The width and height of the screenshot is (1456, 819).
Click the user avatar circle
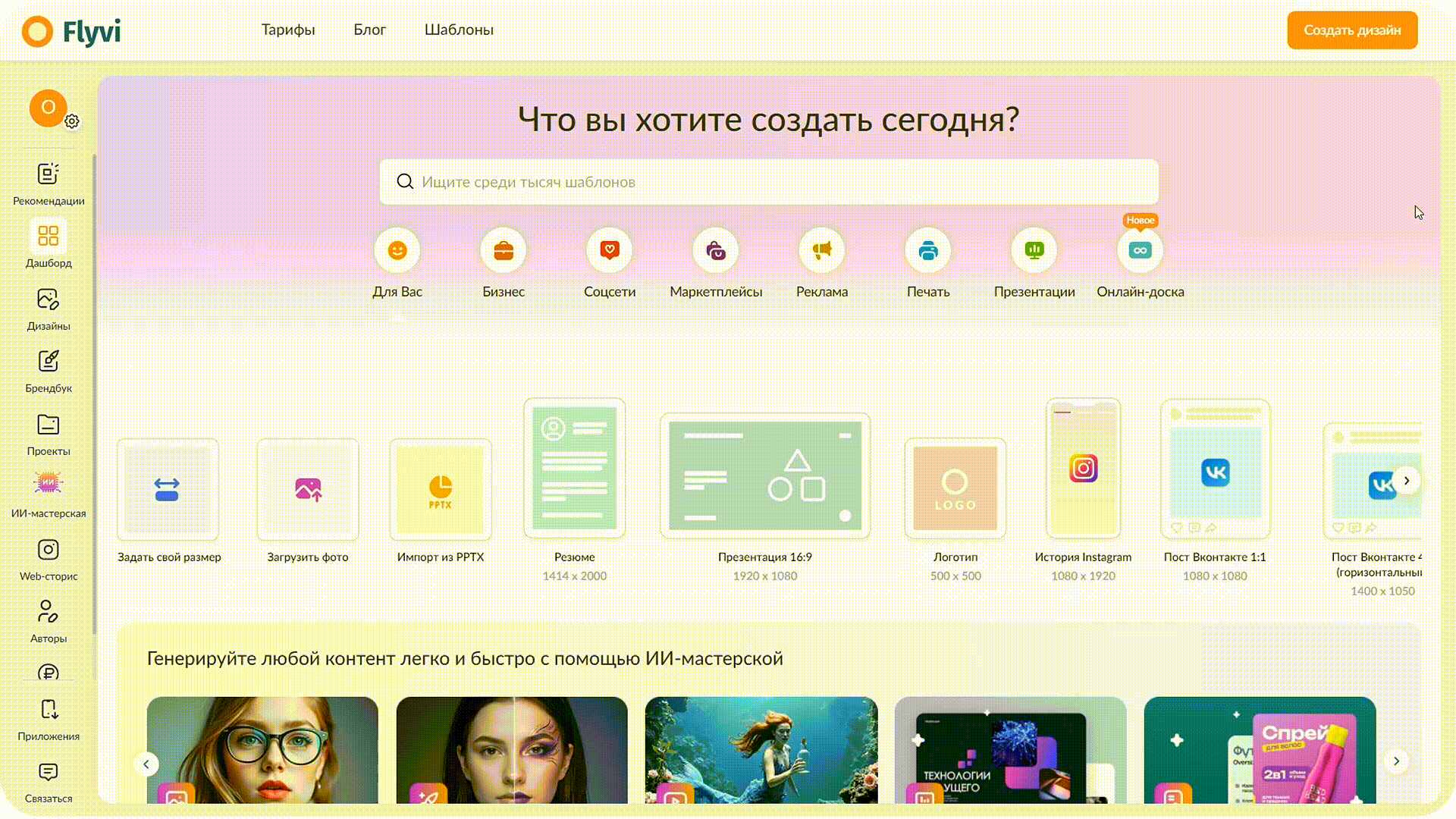[x=48, y=108]
